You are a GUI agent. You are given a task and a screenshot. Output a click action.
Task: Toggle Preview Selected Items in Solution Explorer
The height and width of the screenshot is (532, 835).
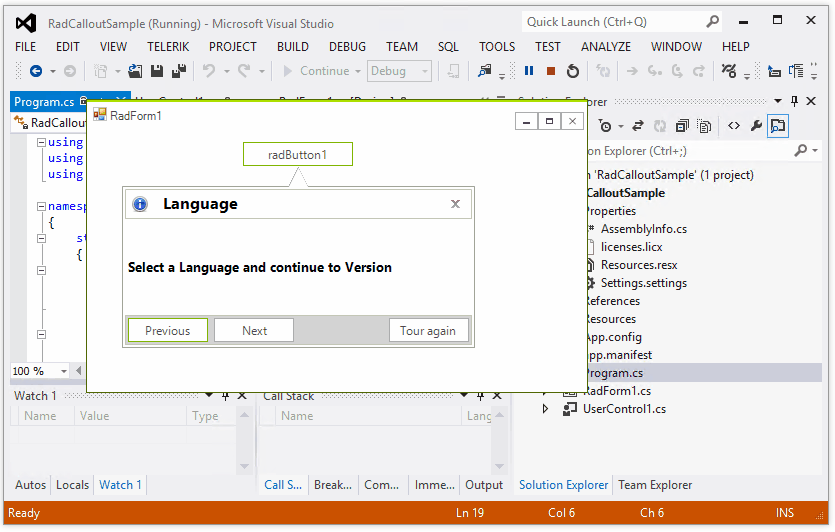point(778,126)
